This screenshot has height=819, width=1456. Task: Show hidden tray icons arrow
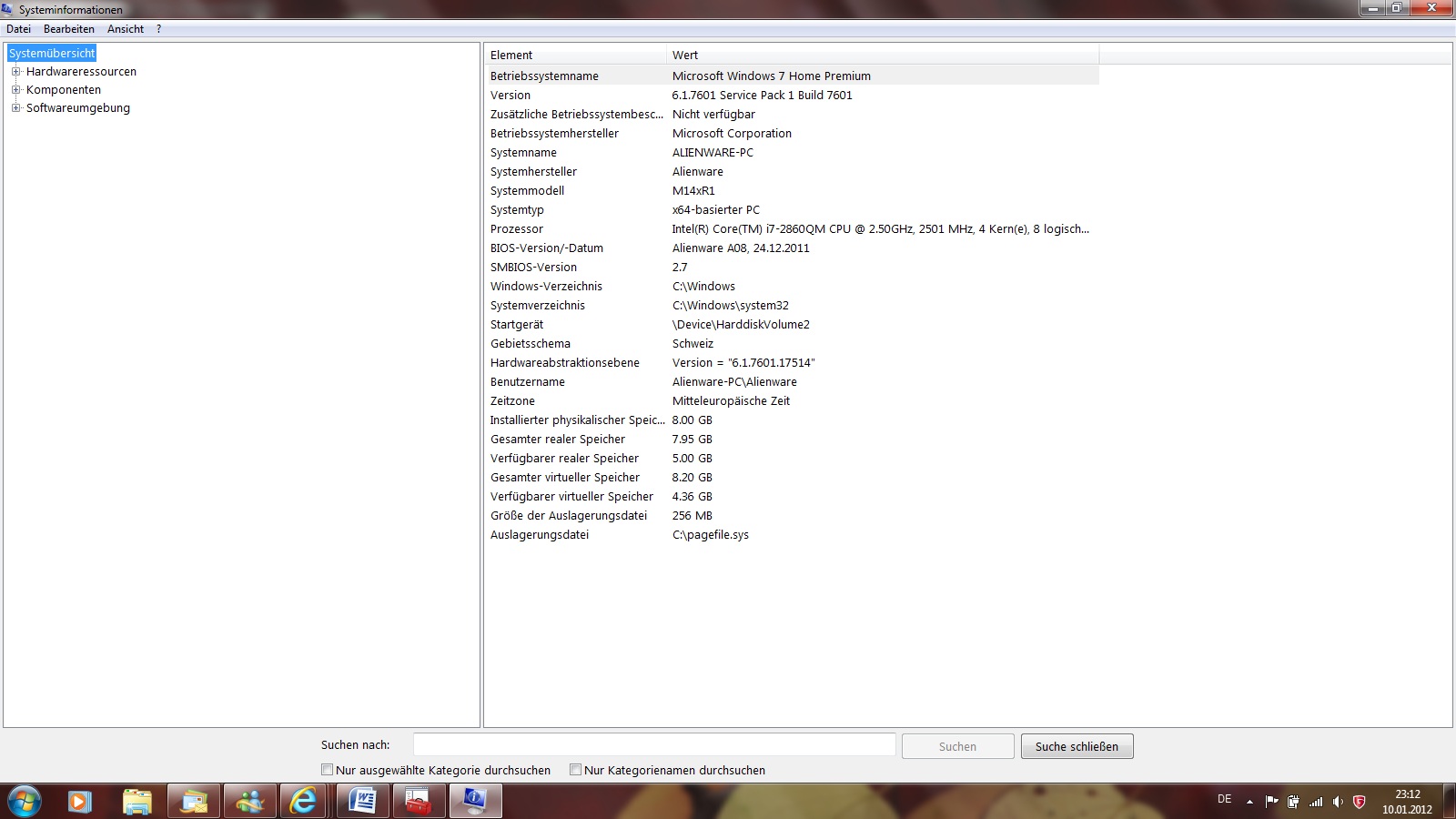pos(1249,802)
